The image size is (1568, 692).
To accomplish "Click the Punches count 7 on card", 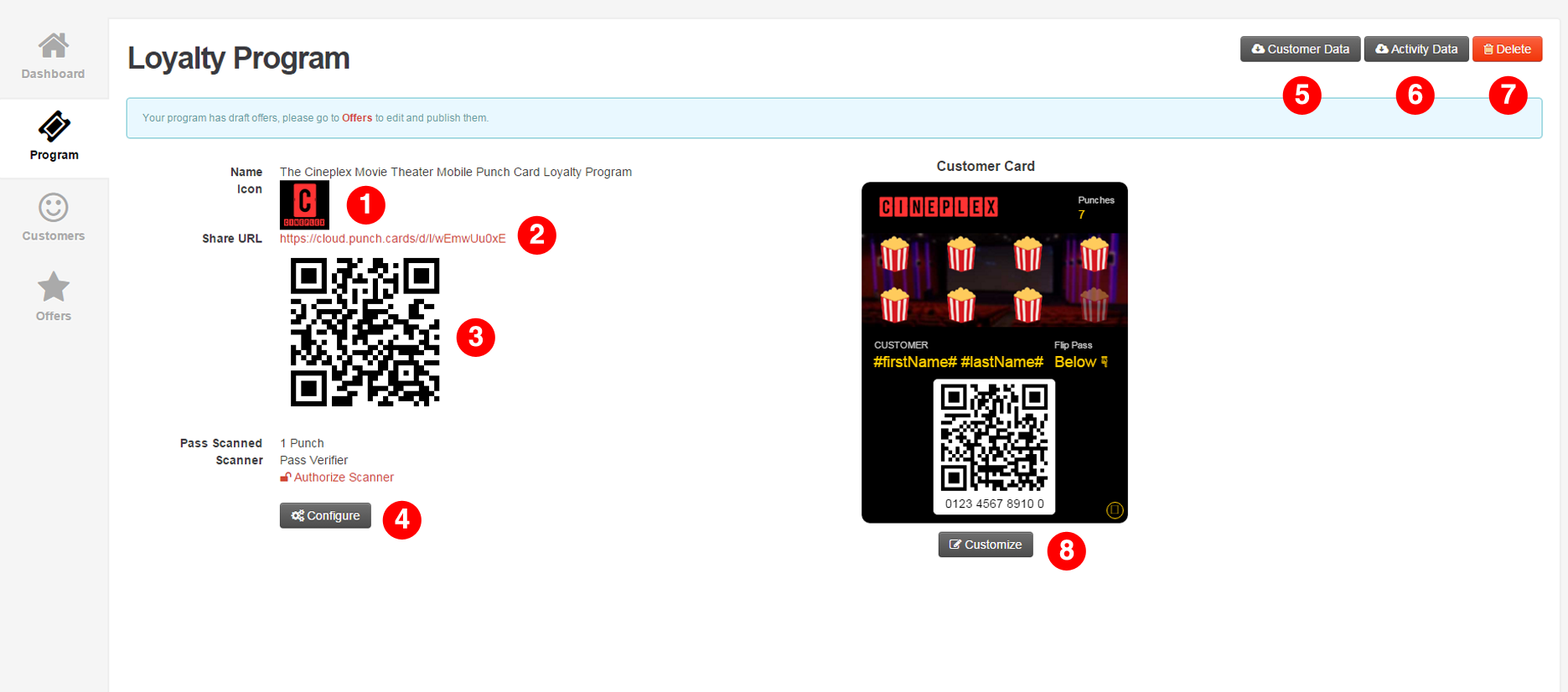I will pyautogui.click(x=1081, y=215).
